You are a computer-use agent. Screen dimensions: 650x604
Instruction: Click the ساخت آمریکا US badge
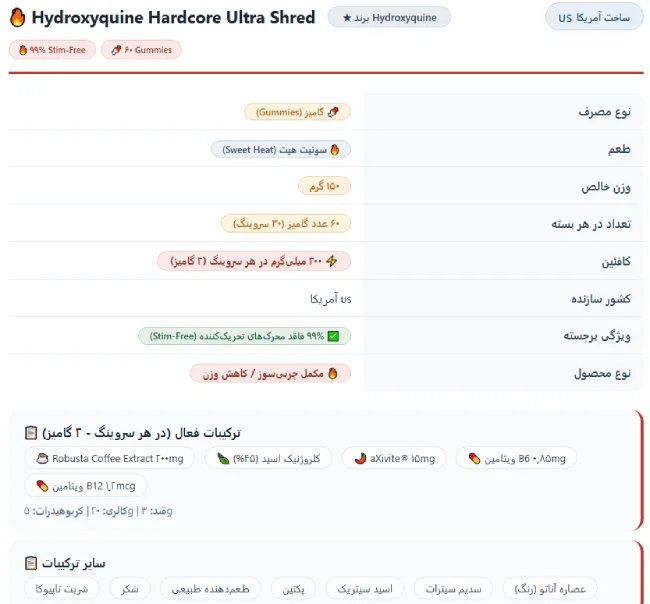594,18
